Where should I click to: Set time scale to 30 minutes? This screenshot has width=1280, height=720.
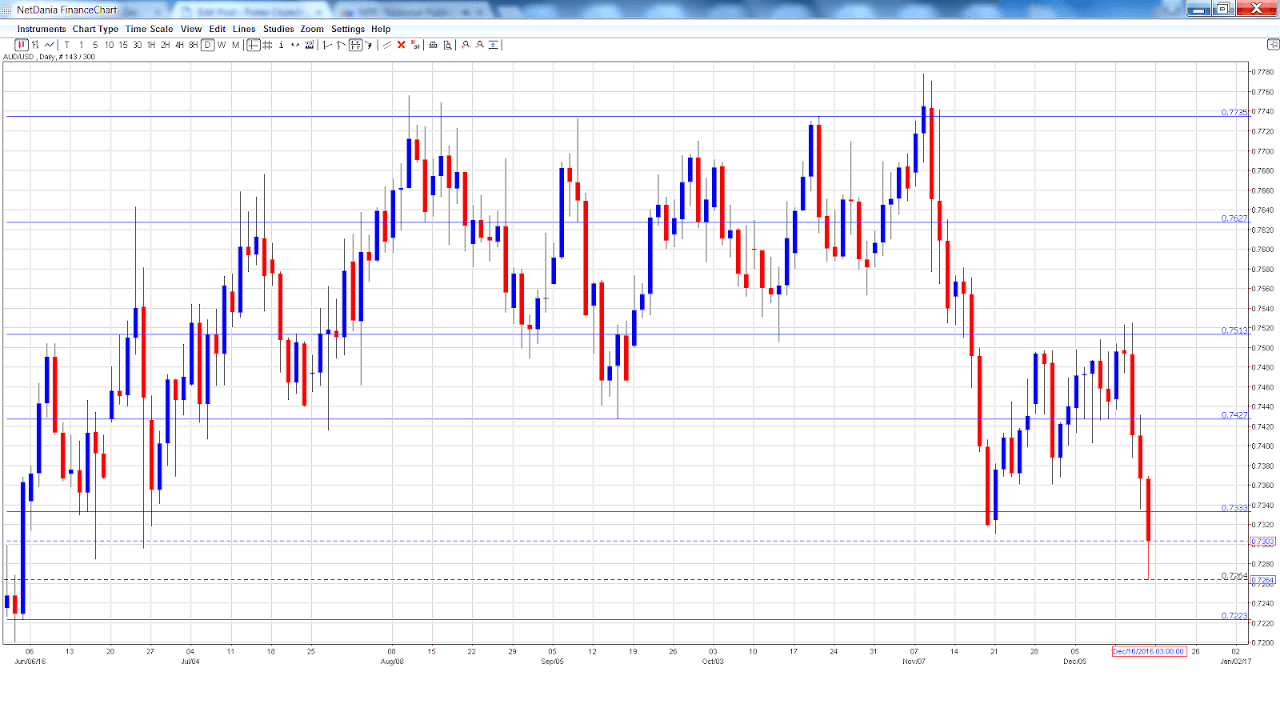point(137,45)
